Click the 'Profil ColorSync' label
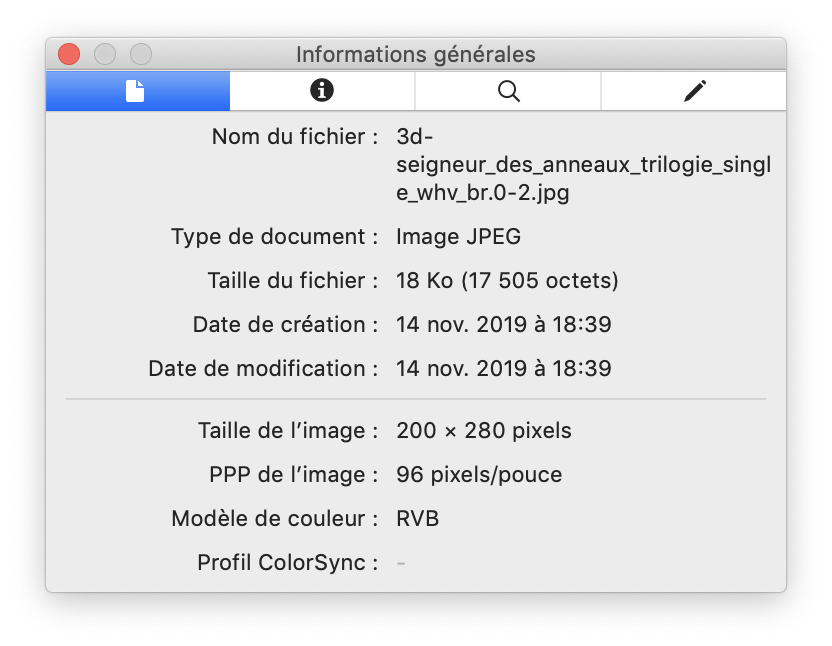Image resolution: width=832 pixels, height=646 pixels. coord(287,563)
